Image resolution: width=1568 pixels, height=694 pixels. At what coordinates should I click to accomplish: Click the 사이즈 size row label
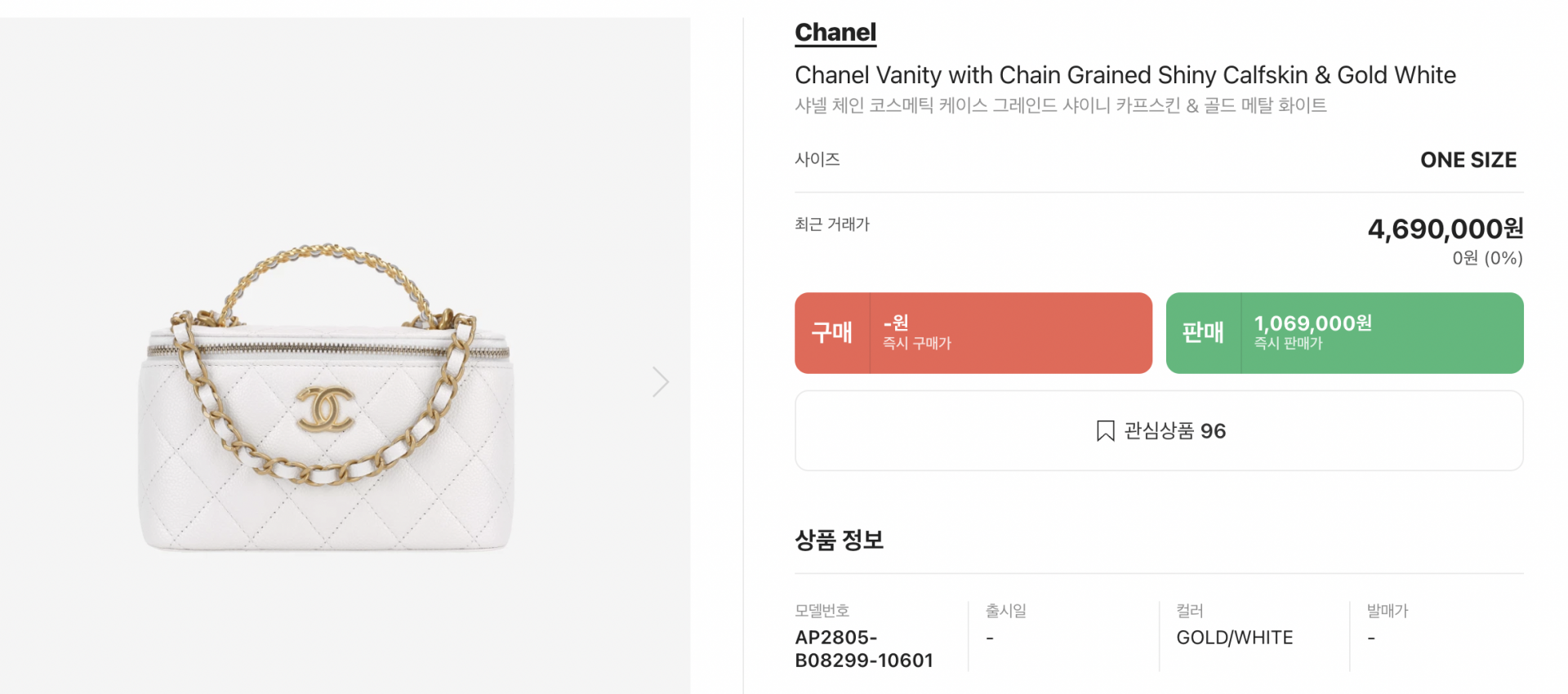817,159
